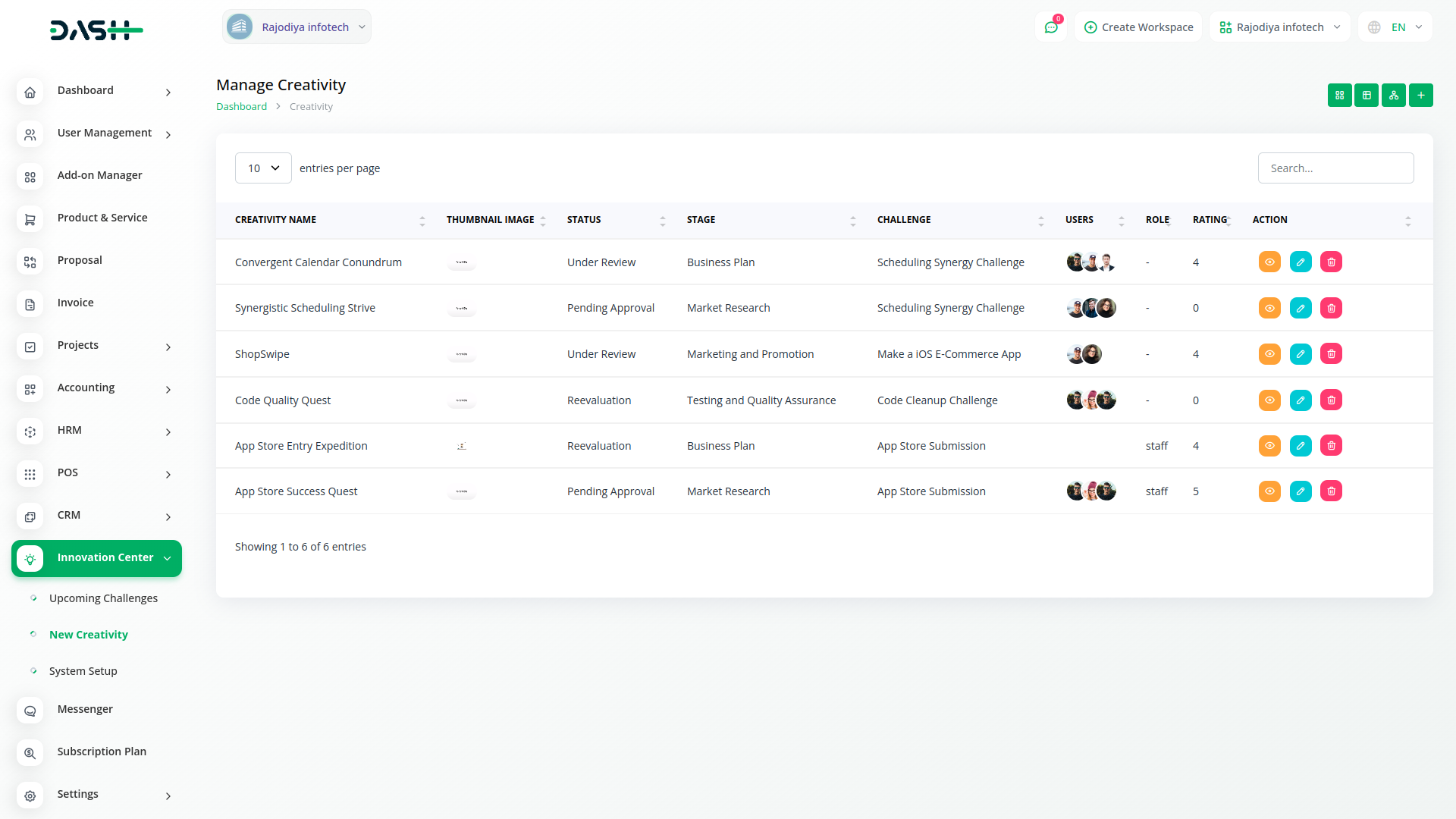Open Upcoming Challenges in sidebar

(x=103, y=598)
